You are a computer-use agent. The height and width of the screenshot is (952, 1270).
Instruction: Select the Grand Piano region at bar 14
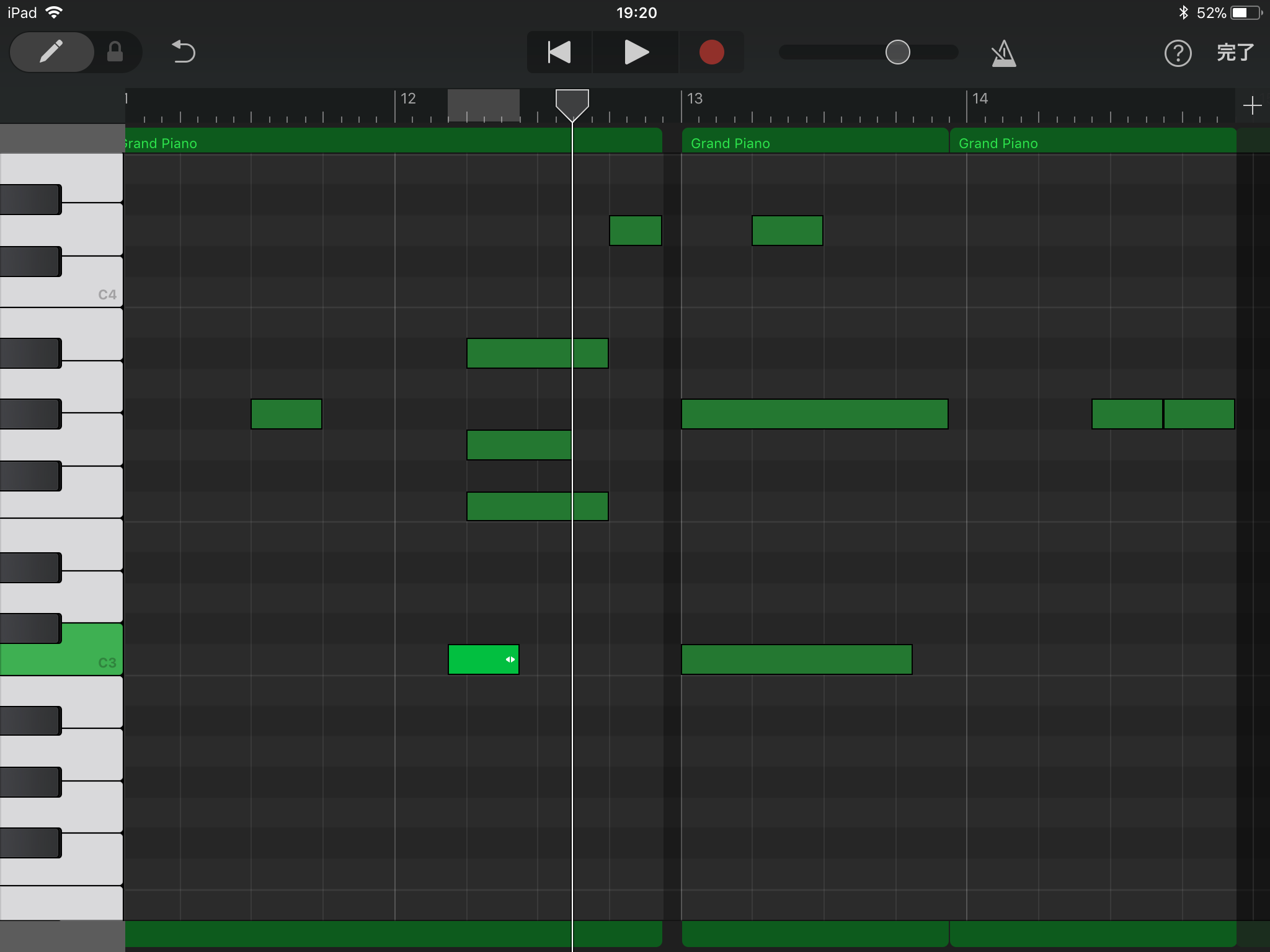pos(1093,141)
